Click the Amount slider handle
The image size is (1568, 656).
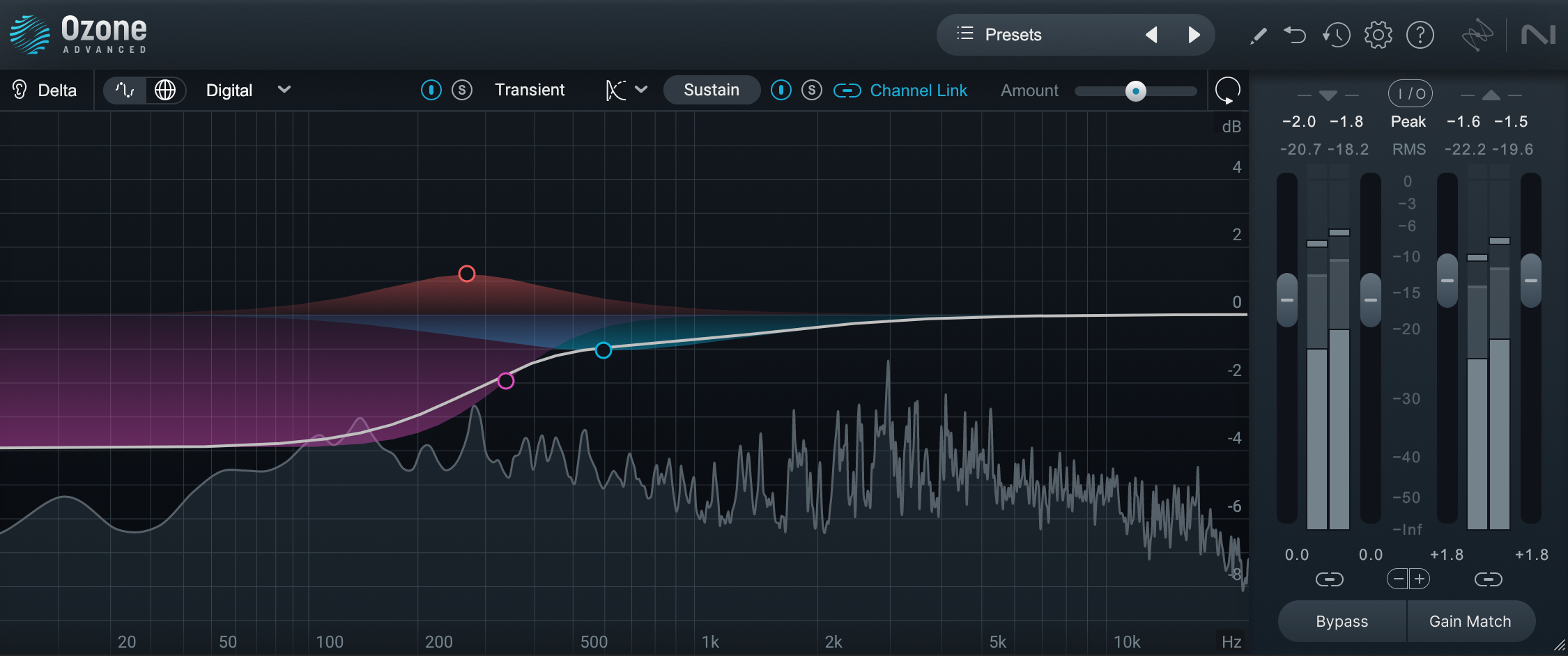tap(1136, 91)
